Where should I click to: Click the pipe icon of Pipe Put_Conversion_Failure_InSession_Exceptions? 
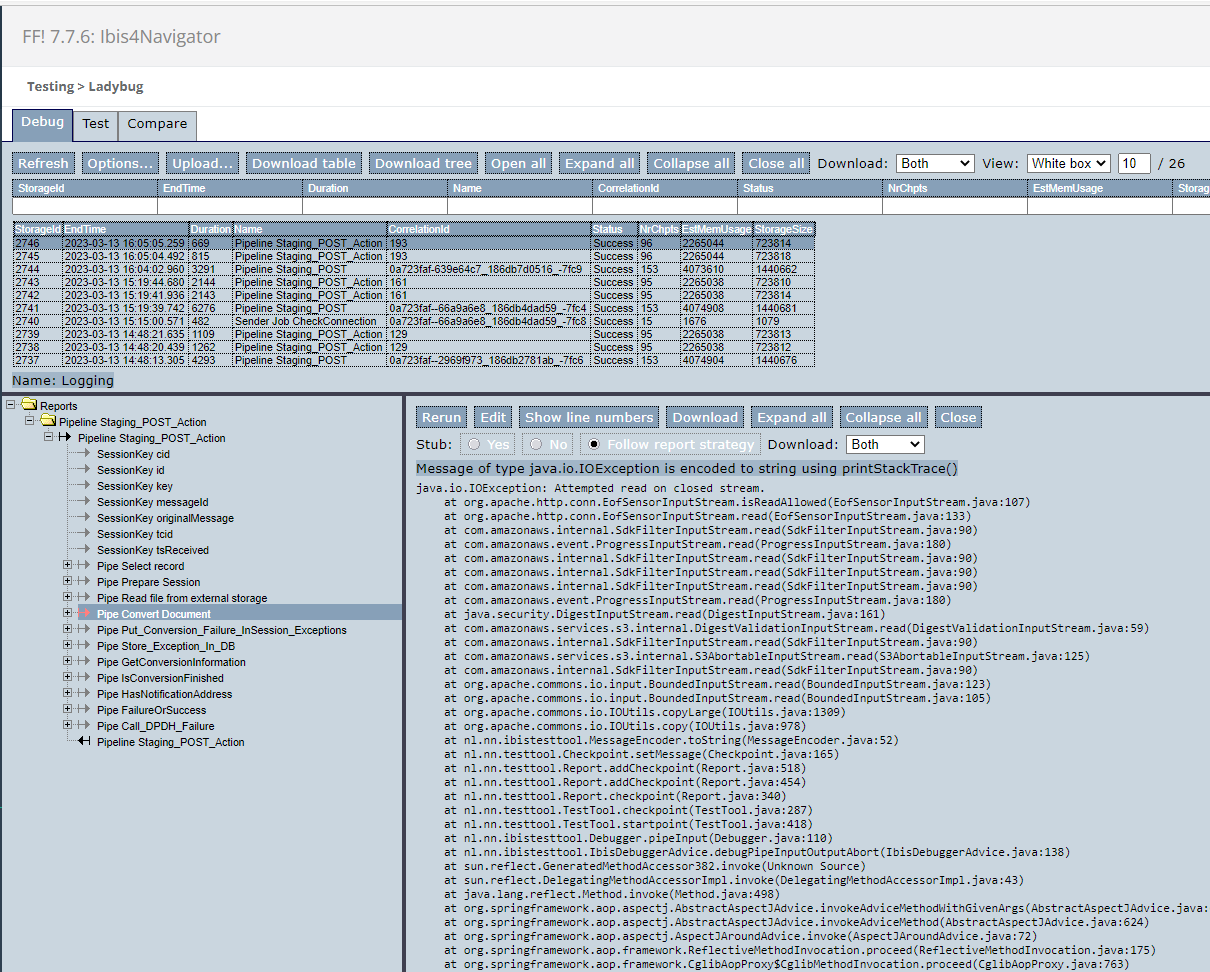84,630
